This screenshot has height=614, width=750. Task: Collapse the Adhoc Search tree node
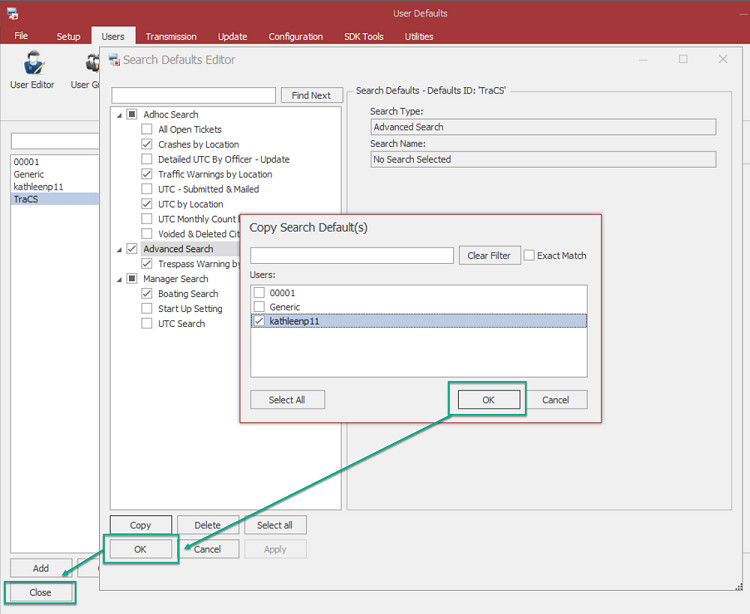(119, 114)
